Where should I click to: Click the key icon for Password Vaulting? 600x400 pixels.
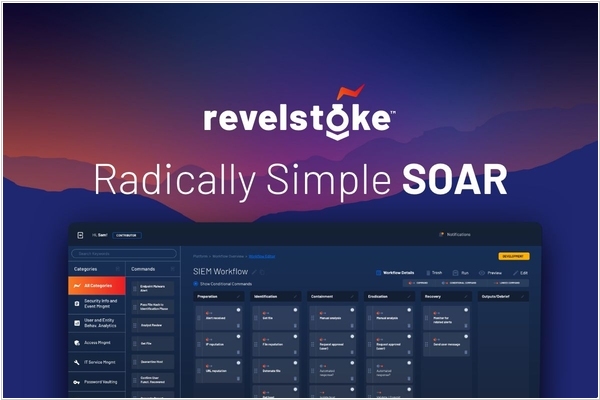click(77, 382)
